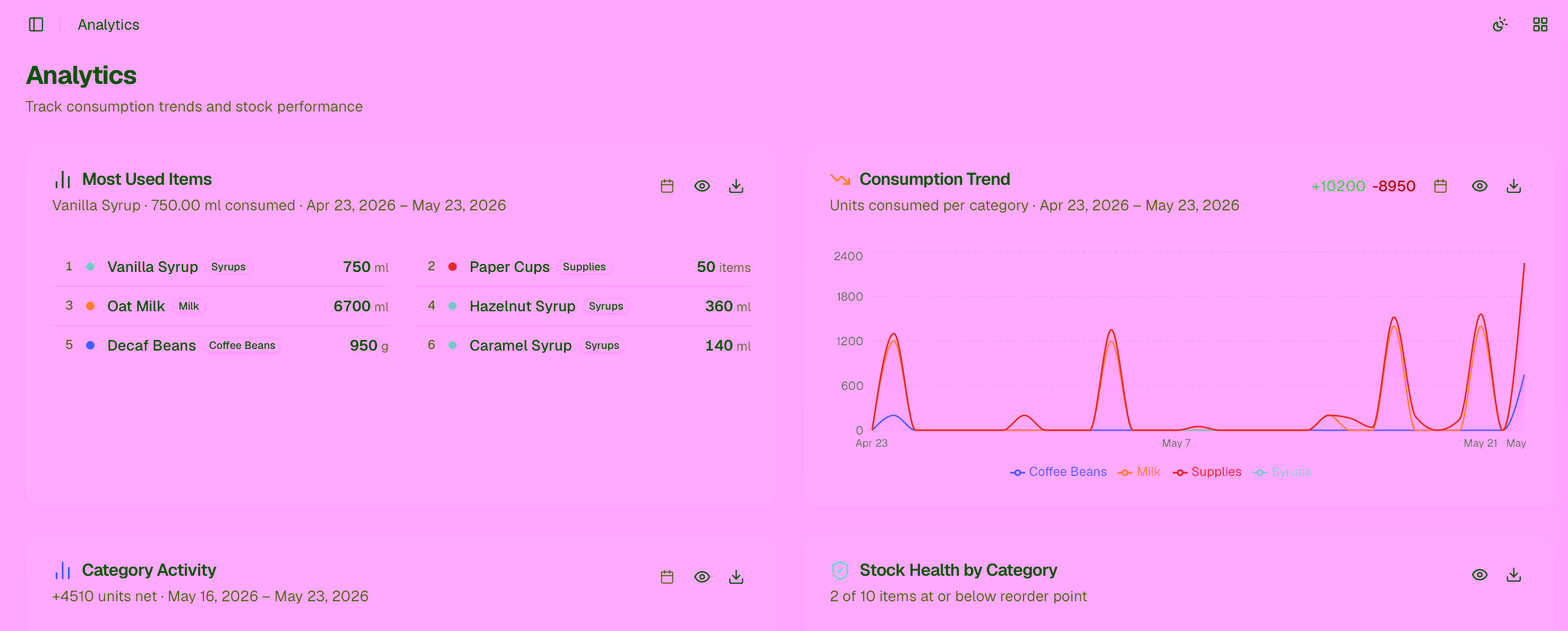Image resolution: width=1568 pixels, height=631 pixels.
Task: Click the Syrups tag beside Caramel Syrup
Action: [601, 345]
